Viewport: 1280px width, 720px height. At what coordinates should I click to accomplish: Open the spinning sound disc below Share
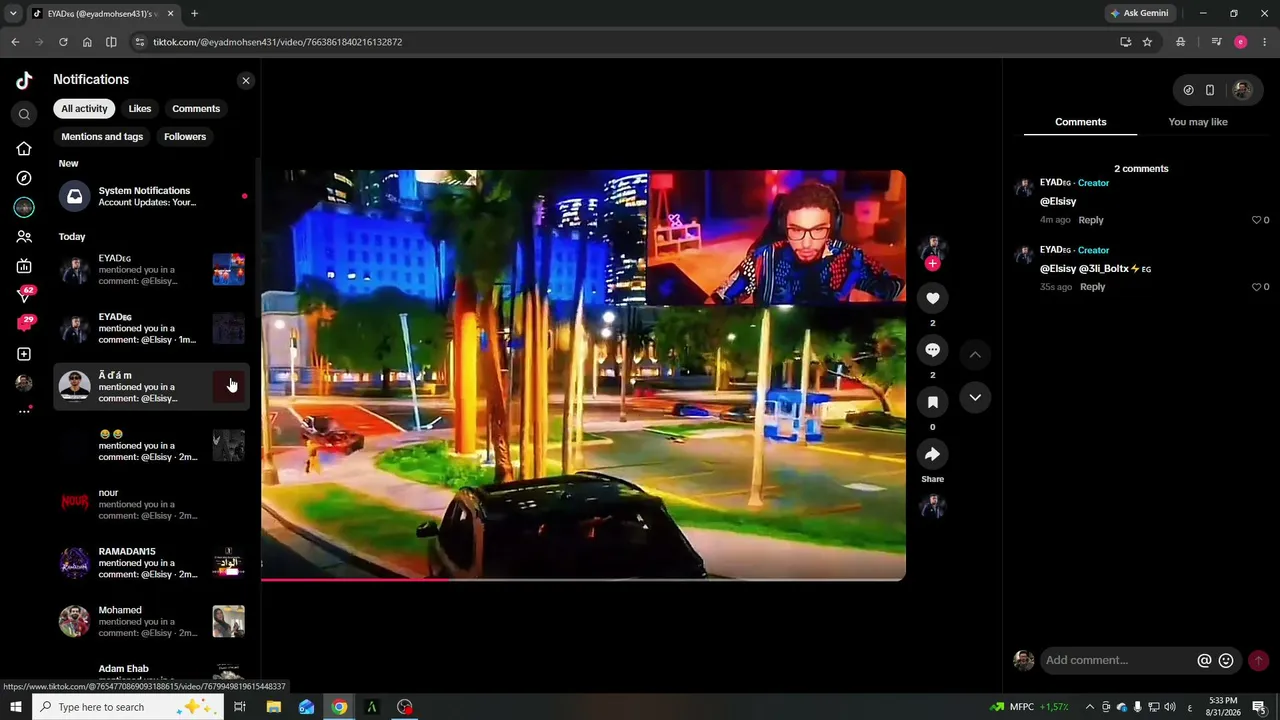click(932, 507)
